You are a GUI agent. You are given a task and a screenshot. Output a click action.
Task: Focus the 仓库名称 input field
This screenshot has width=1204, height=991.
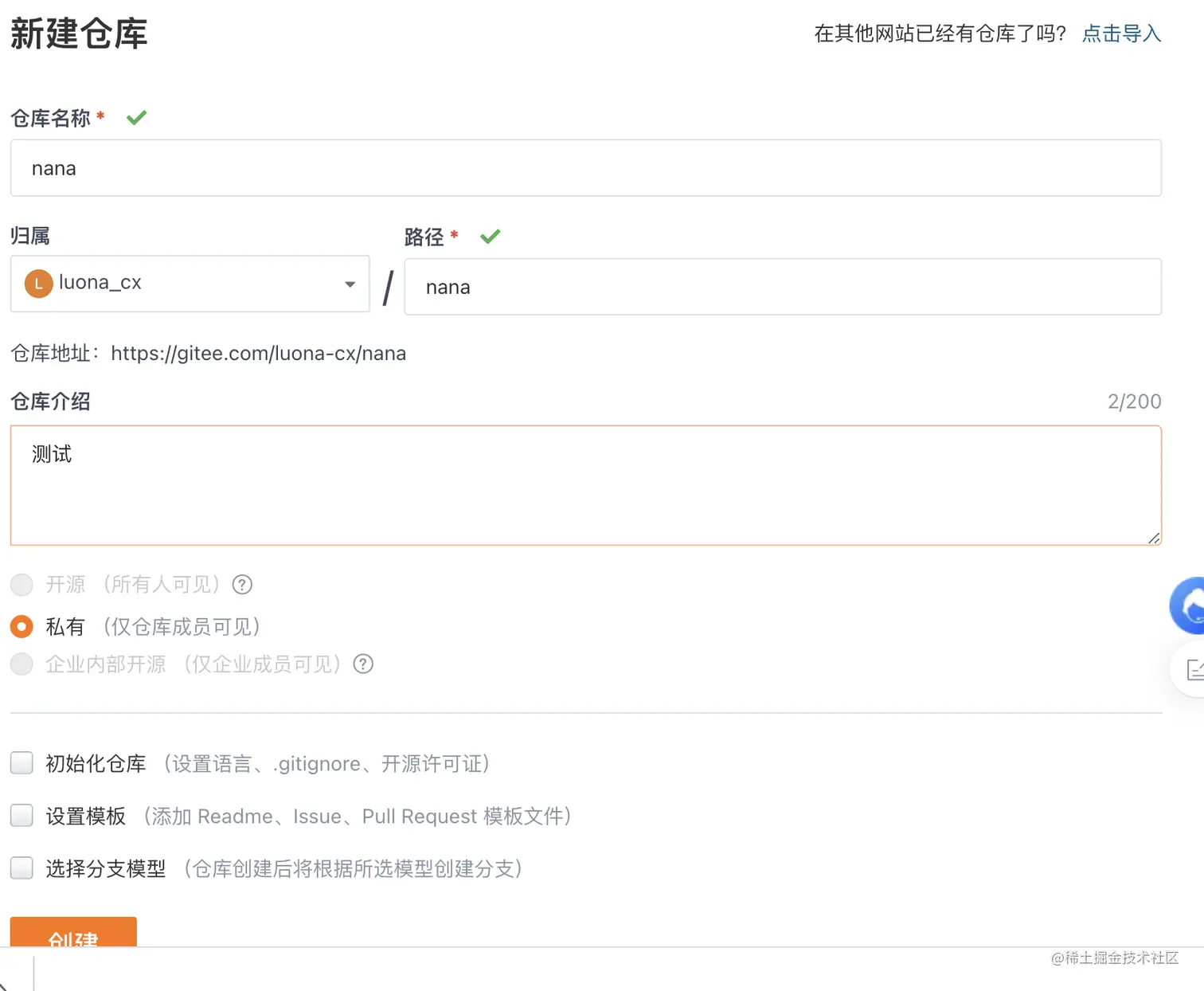click(586, 168)
